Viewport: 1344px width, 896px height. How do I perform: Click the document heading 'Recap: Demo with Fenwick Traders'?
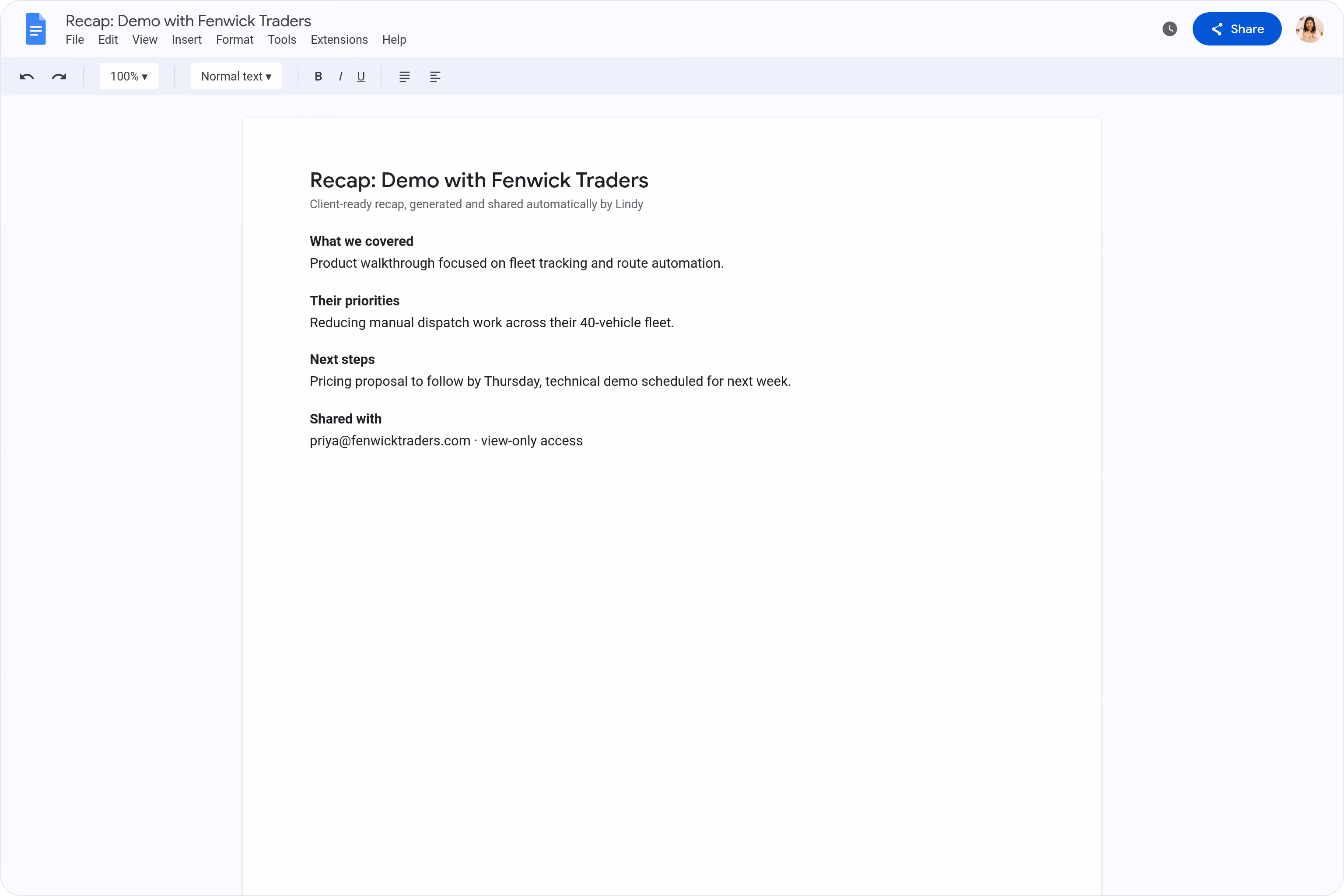pyautogui.click(x=479, y=180)
